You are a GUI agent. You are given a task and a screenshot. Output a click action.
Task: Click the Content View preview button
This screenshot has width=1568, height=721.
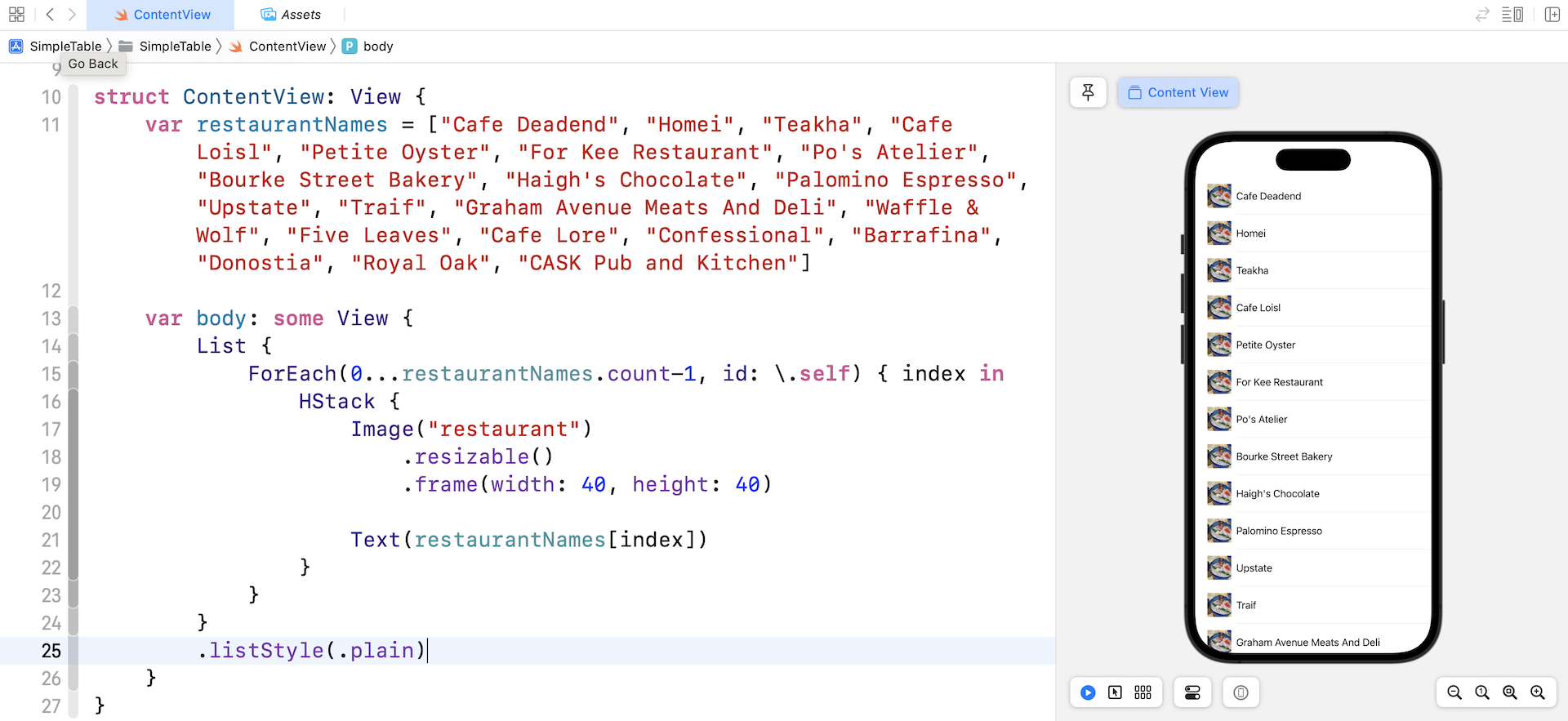click(x=1178, y=92)
